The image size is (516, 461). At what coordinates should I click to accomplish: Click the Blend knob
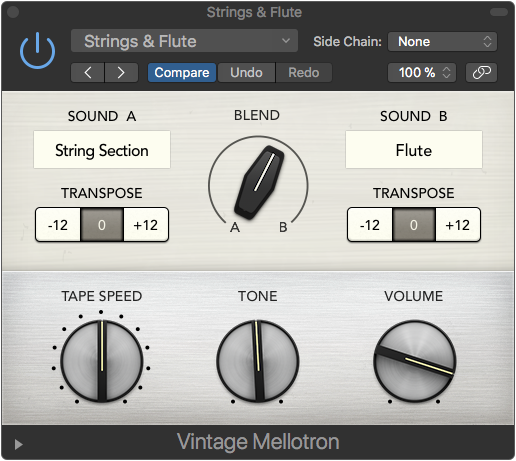click(x=259, y=183)
